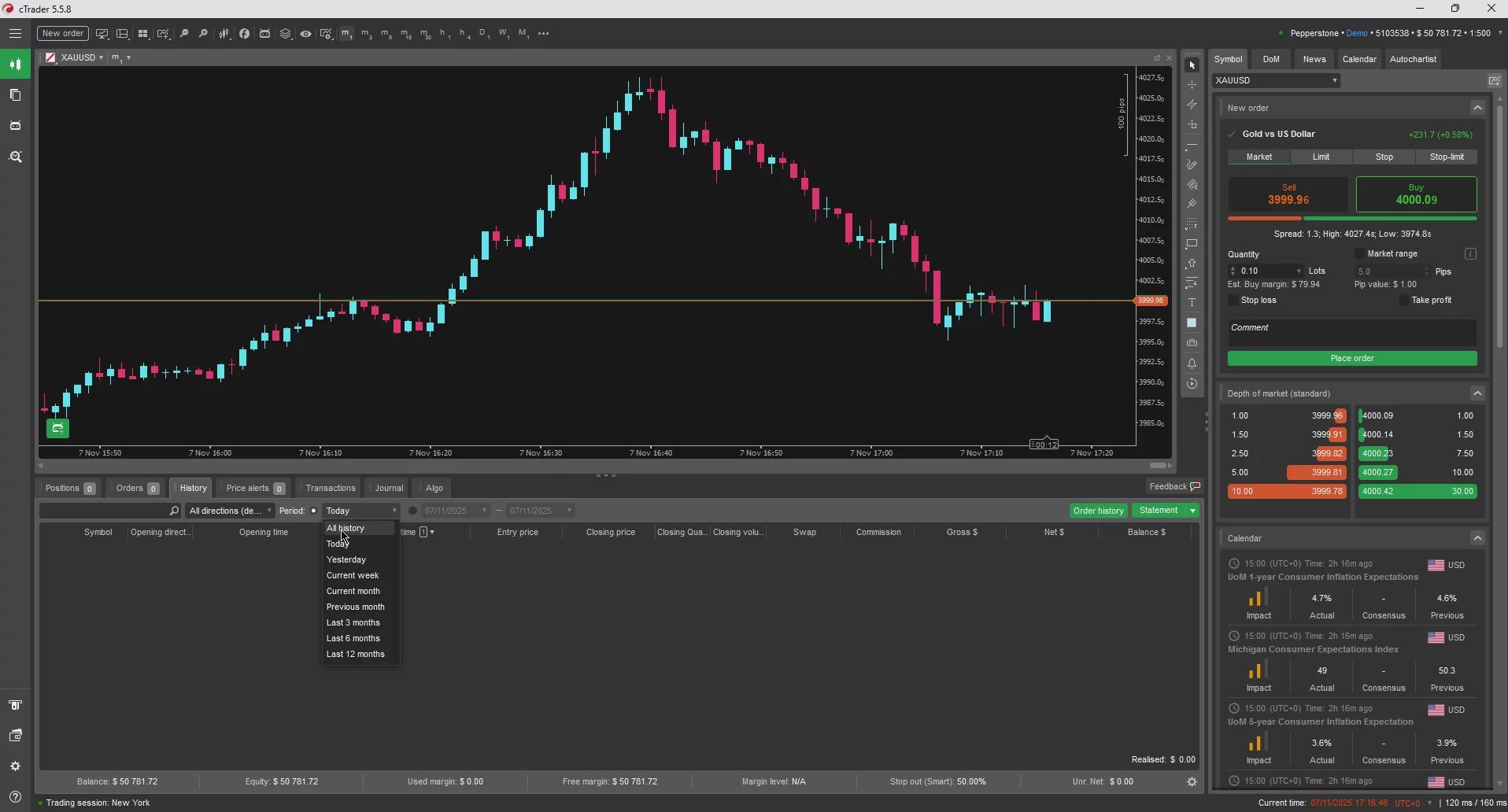This screenshot has height=812, width=1508.
Task: Click the sell/buy sentiment bar below the prices
Action: 1353,218
